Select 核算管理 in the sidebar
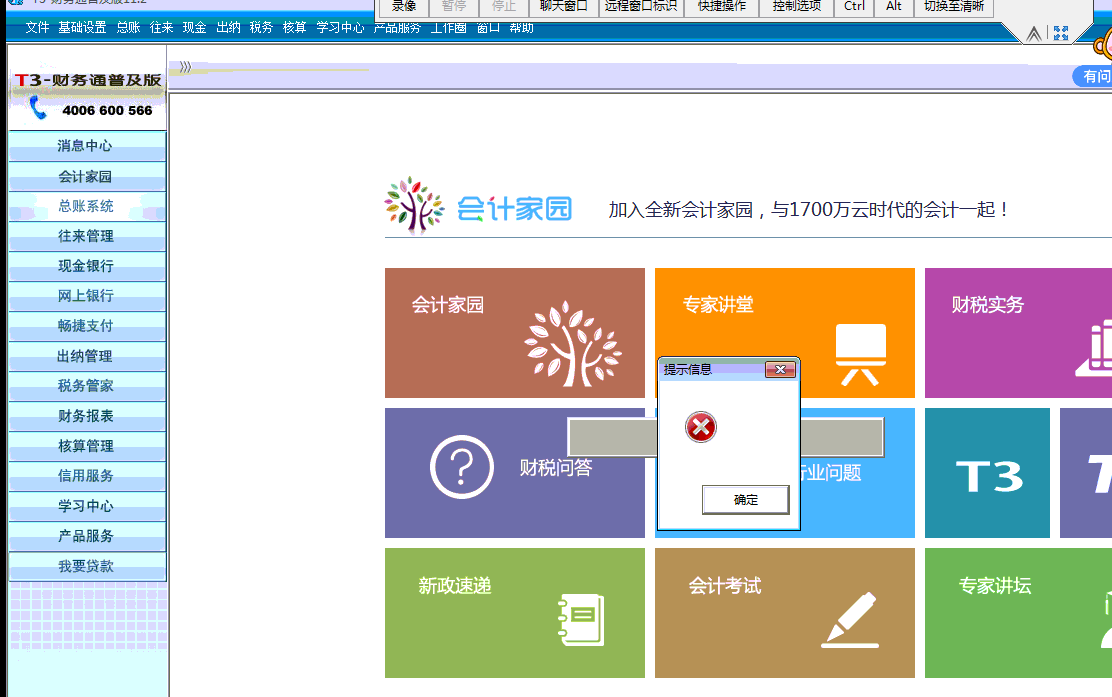The width and height of the screenshot is (1112, 697). pos(87,446)
